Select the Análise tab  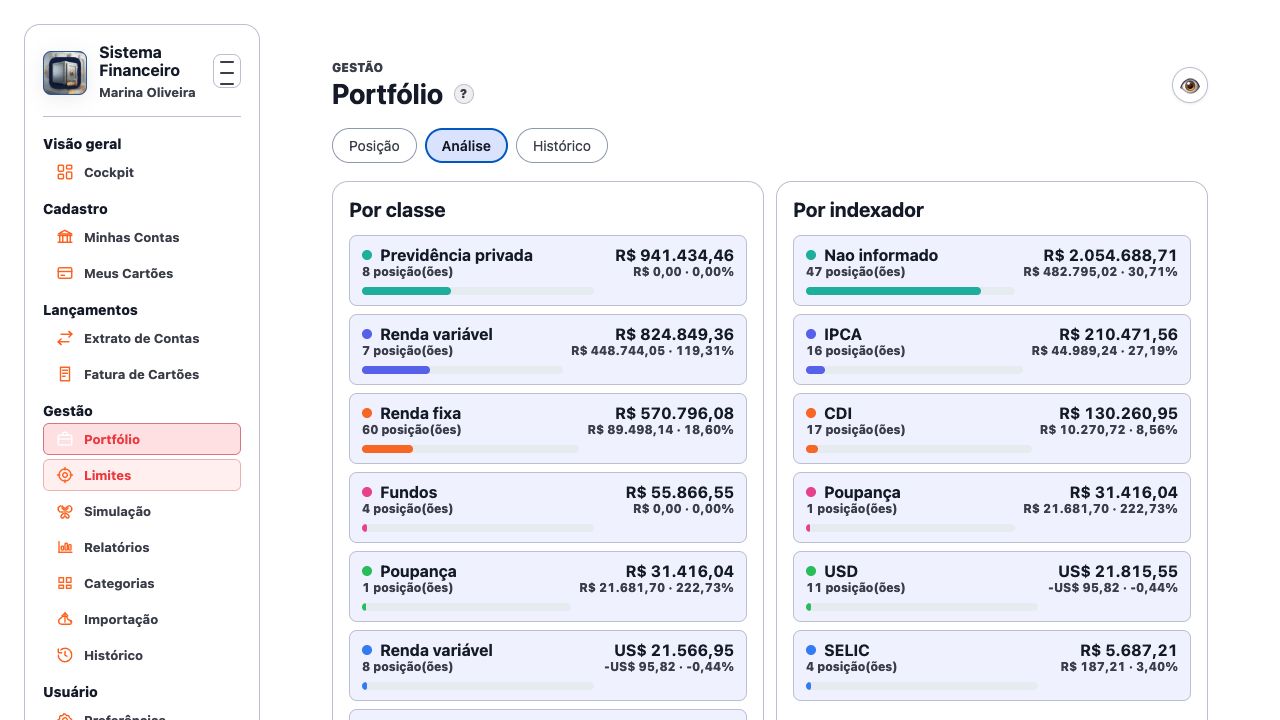(x=466, y=146)
